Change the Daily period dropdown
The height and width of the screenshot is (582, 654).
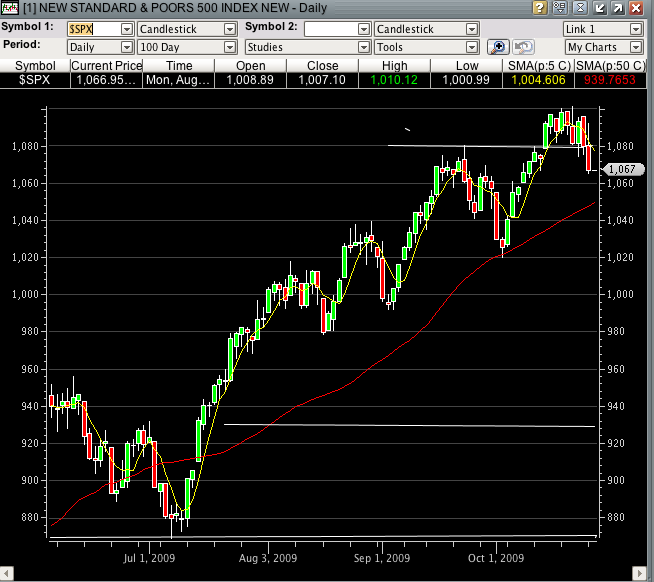[99, 47]
